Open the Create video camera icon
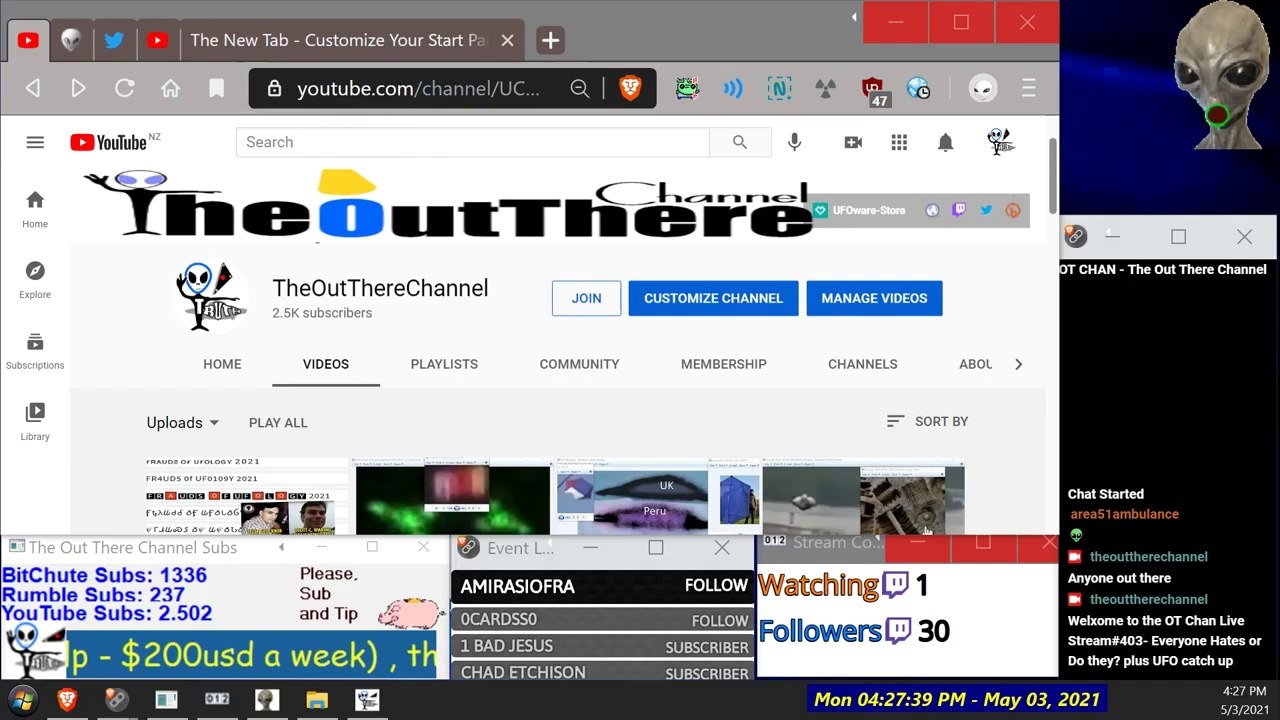The image size is (1280, 720). click(853, 142)
